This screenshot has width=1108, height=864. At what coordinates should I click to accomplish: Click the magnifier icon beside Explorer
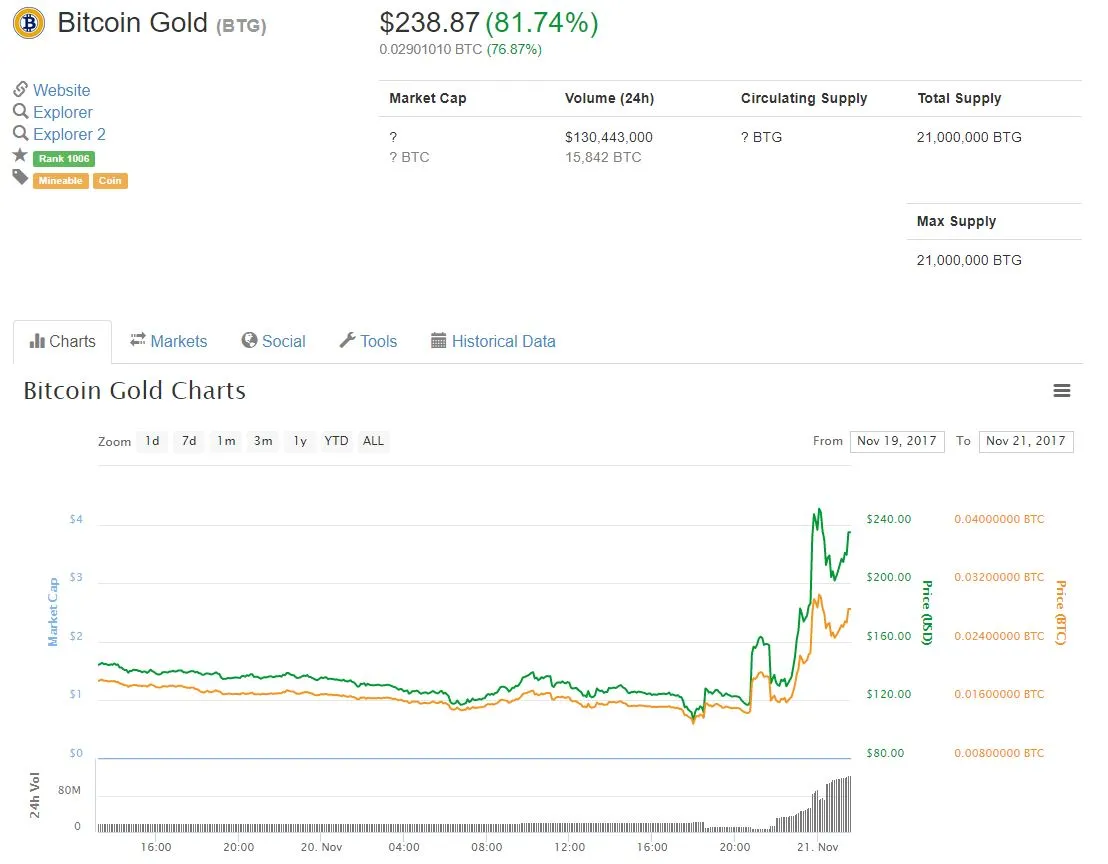(x=20, y=111)
